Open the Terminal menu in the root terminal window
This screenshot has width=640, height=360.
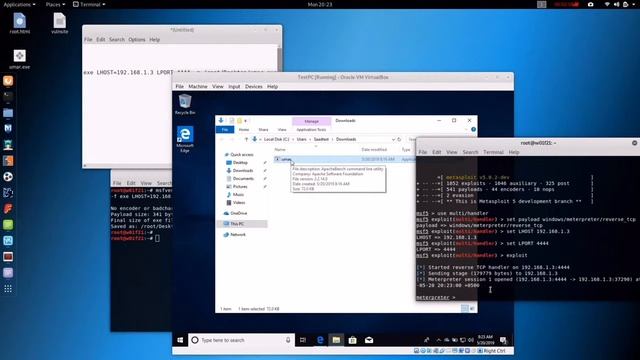(493, 152)
